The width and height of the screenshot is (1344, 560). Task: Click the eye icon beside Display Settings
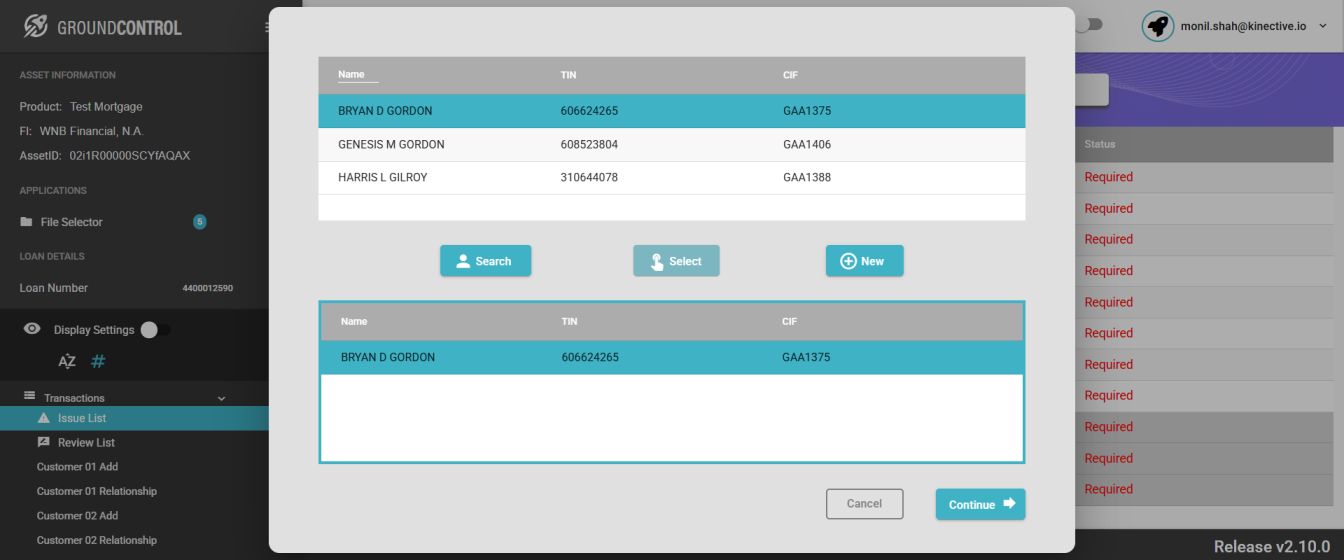(32, 329)
